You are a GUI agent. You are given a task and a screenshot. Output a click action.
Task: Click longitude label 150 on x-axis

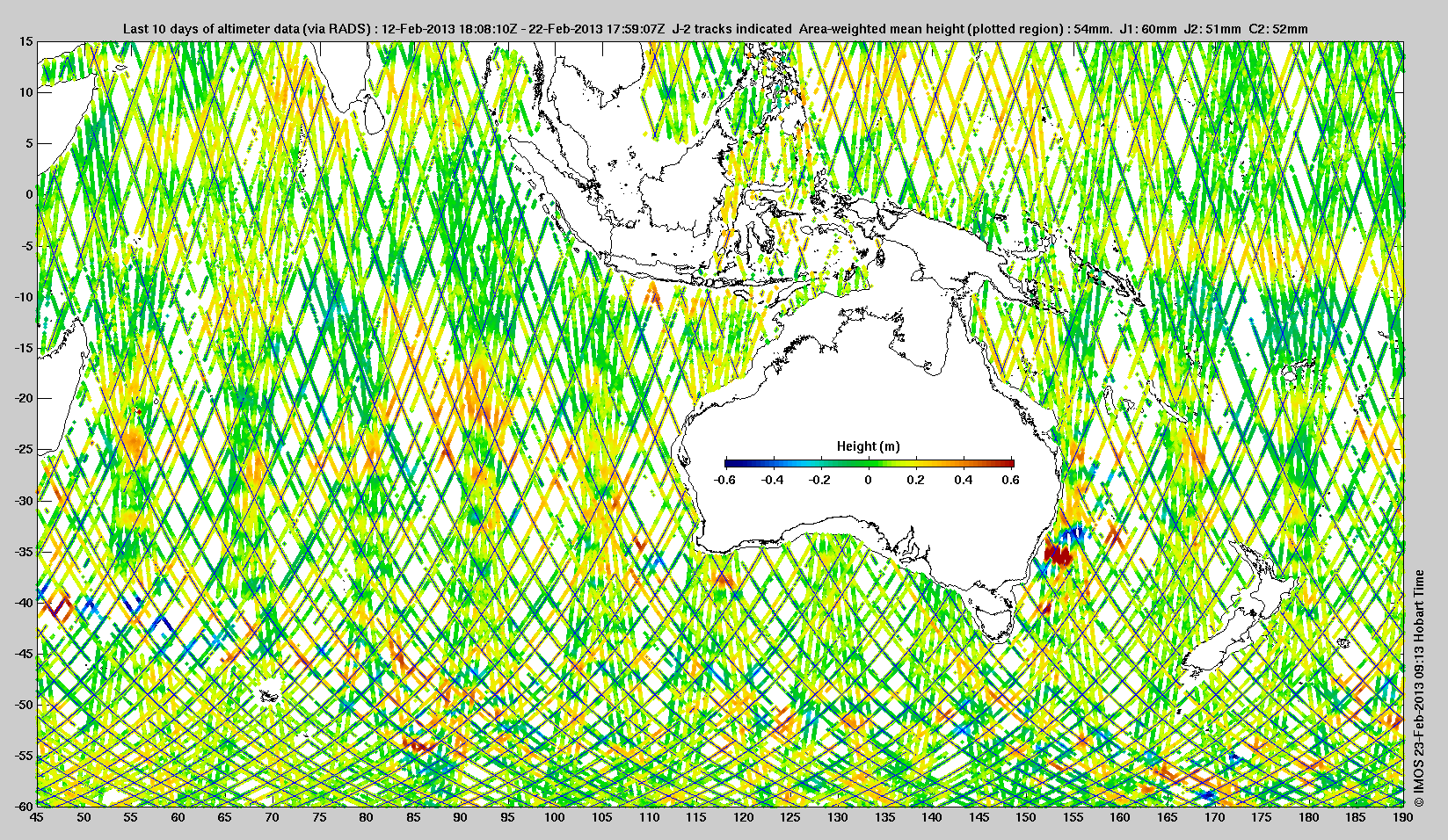[1026, 817]
